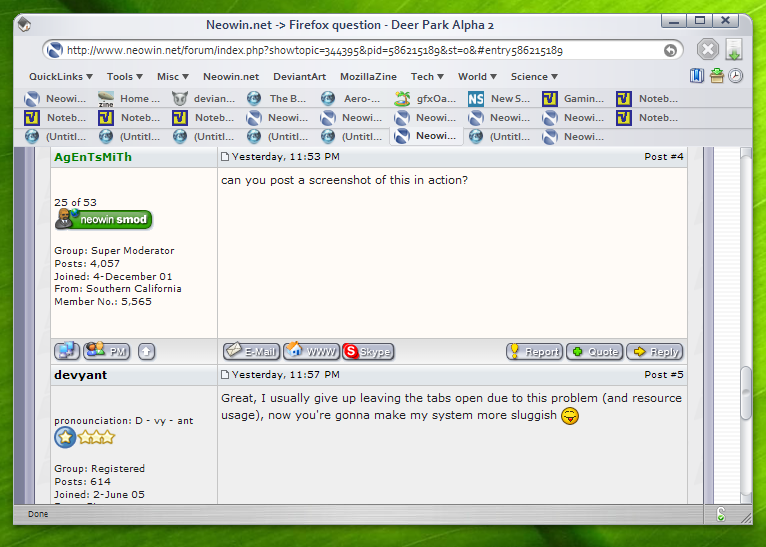Open the History clock icon
This screenshot has height=547, width=766.
click(x=735, y=76)
